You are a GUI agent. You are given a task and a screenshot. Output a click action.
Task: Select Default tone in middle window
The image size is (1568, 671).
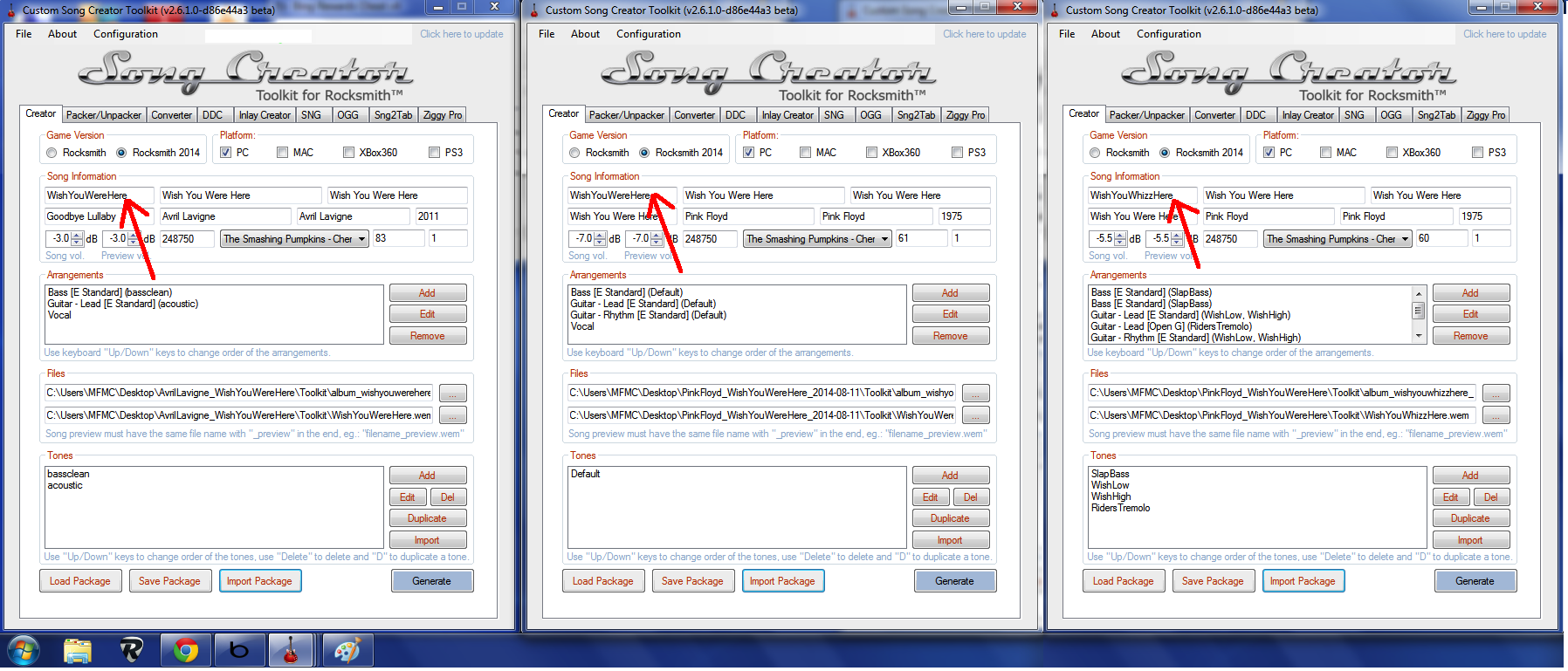585,474
